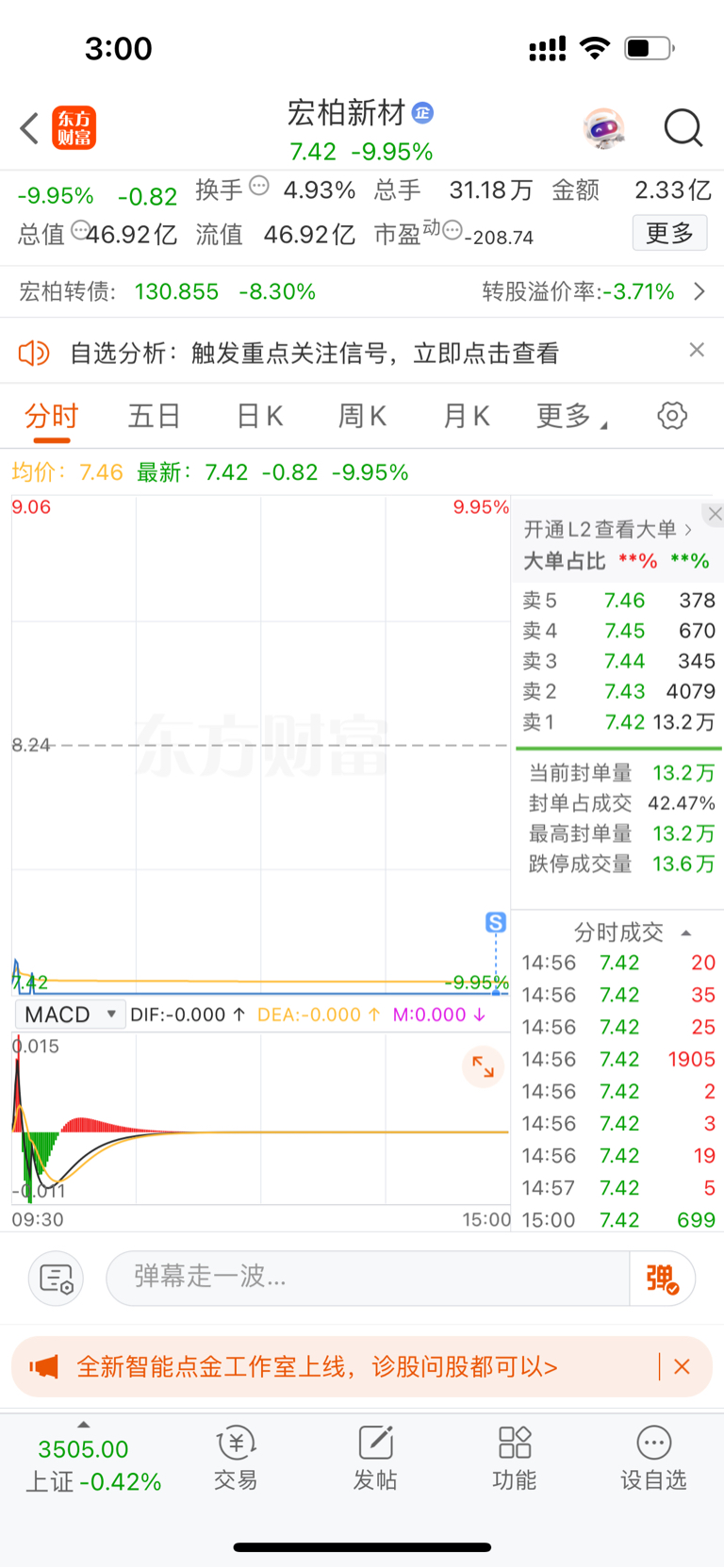Select the 卖3 order row 7.44
The image size is (724, 1568).
pos(618,661)
